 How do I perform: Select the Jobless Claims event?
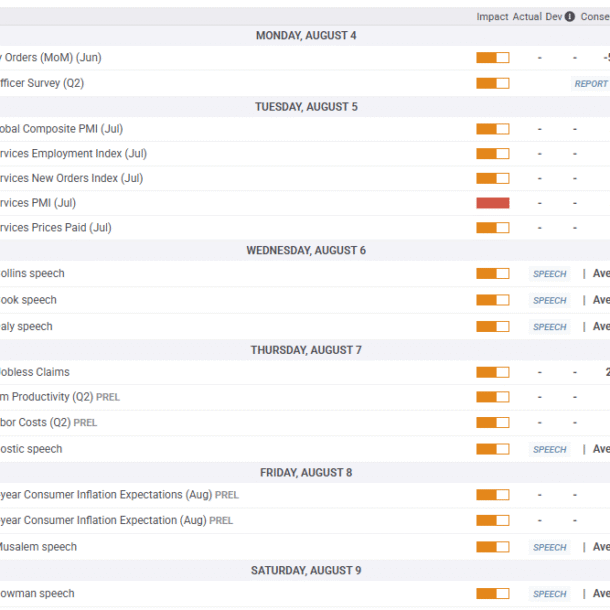tap(35, 372)
